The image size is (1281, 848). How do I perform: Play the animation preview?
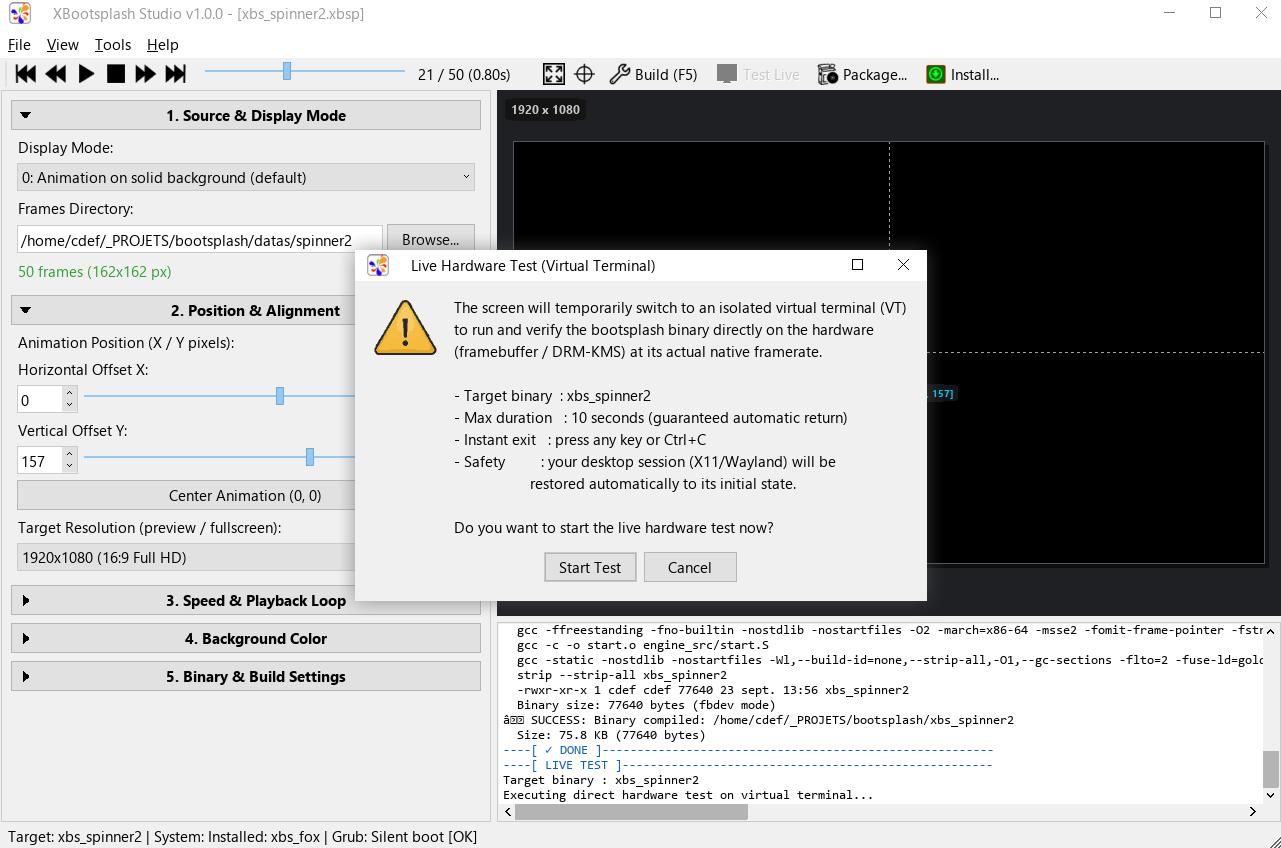(86, 74)
